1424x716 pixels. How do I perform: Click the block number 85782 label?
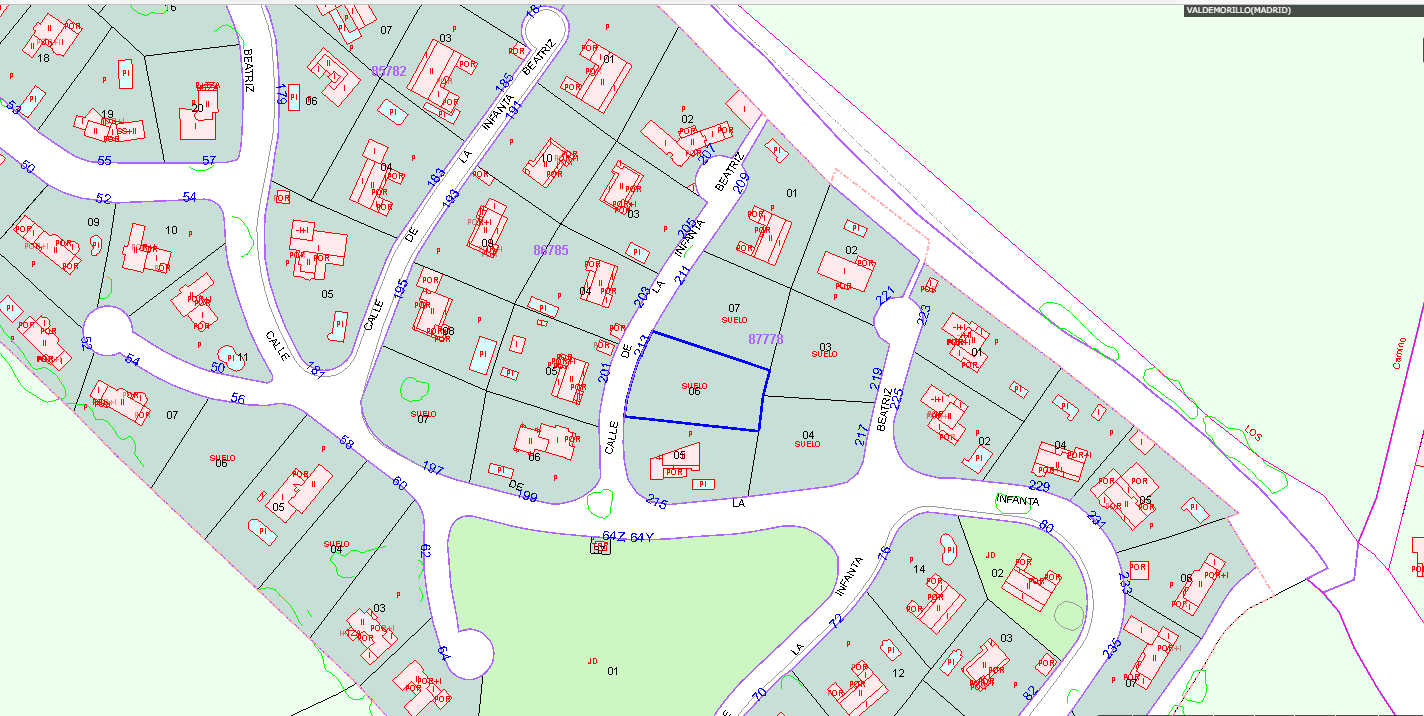388,71
